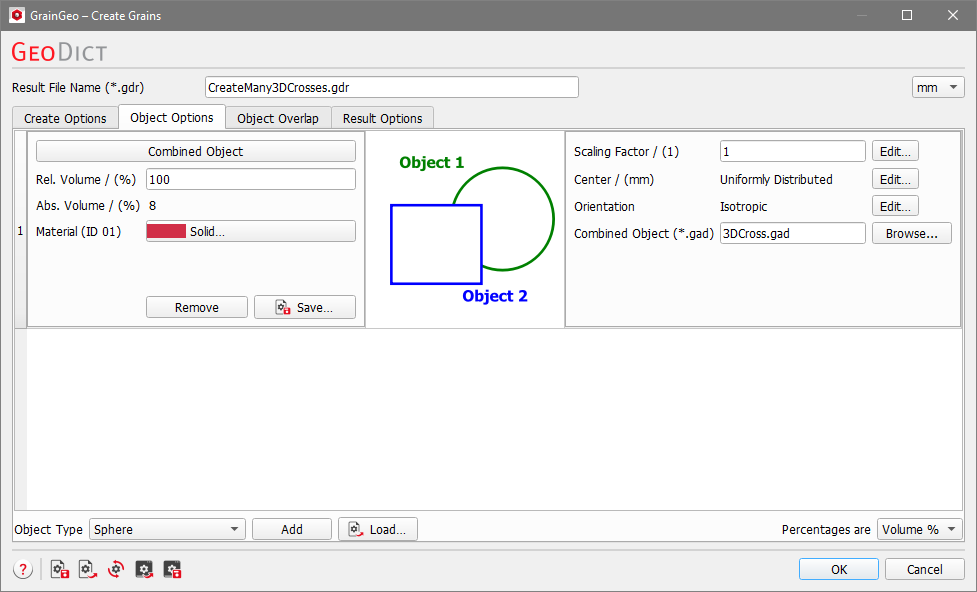Select the Object Options tab
Screen dimensions: 977x592
click(172, 117)
